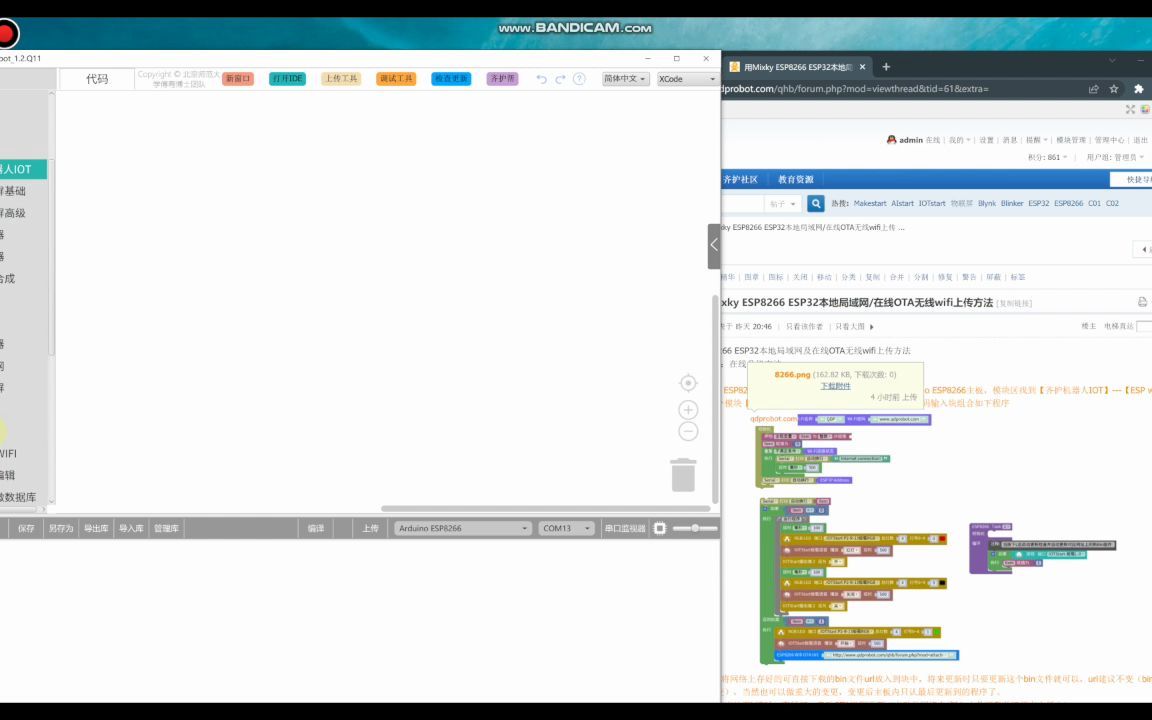Screen dimensions: 1152x720
Task: Open the help question mark icon
Action: coord(579,79)
